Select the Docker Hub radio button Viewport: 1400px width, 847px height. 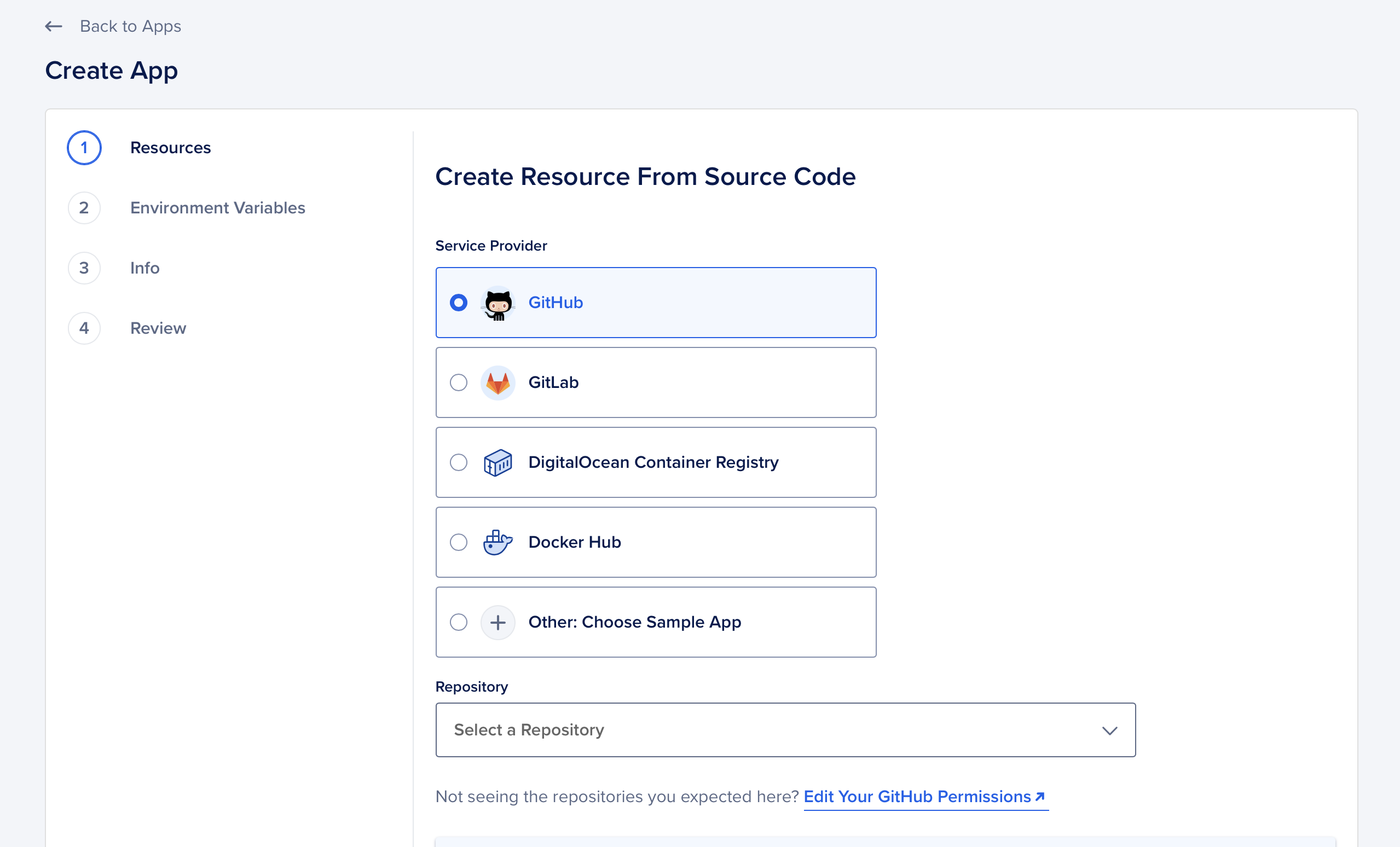459,543
